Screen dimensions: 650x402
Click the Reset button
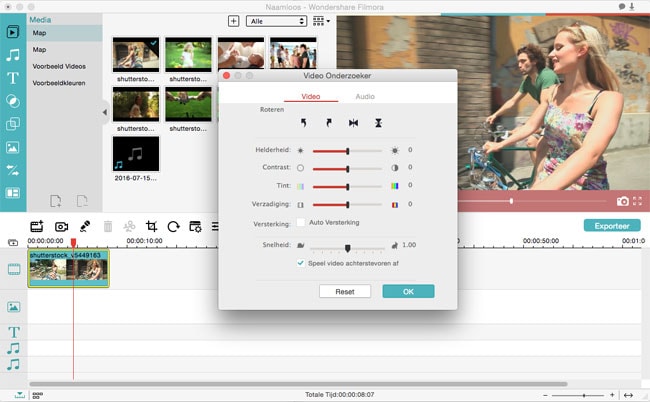[x=345, y=291]
